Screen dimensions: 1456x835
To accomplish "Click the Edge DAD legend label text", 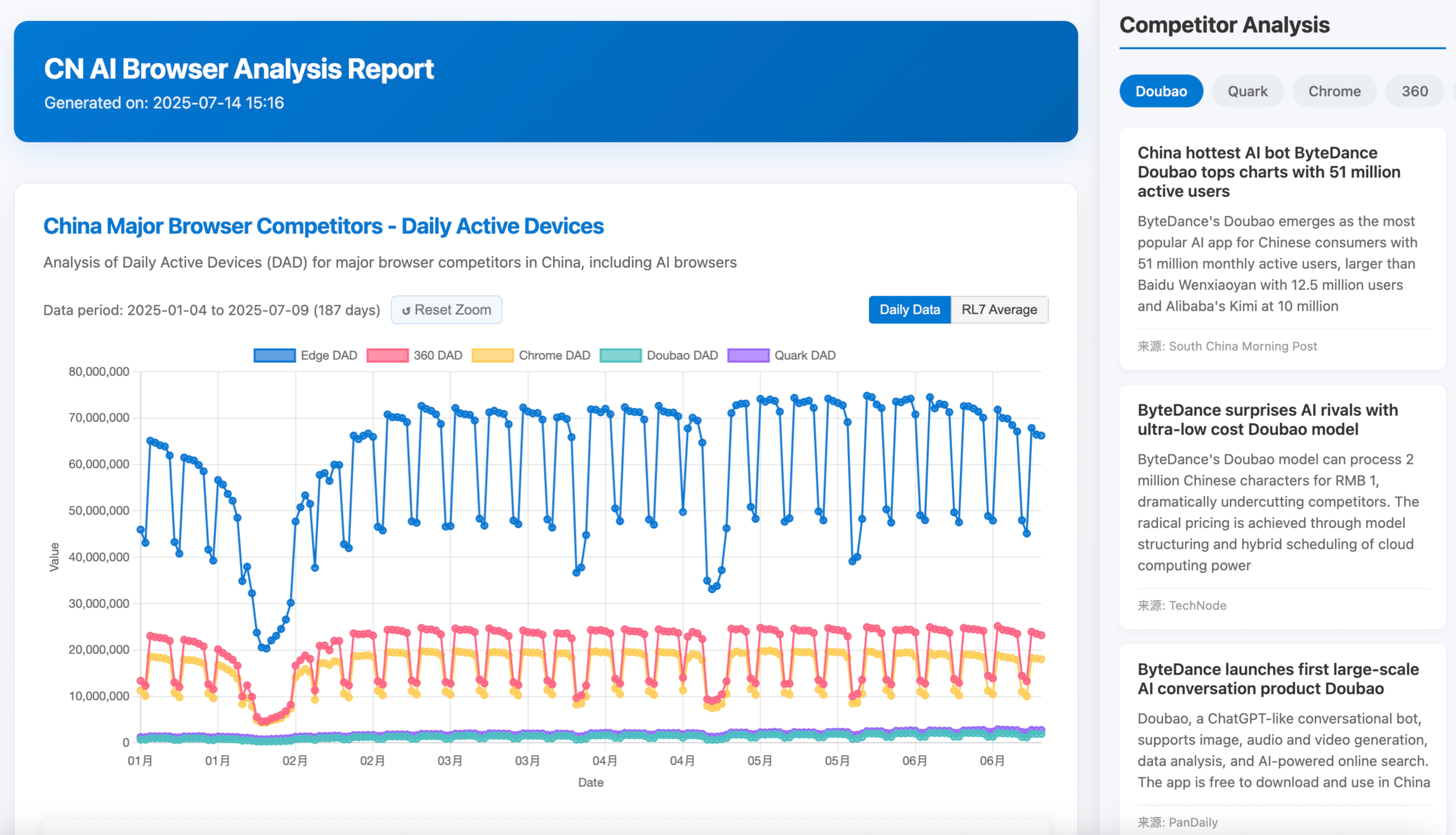I will [x=329, y=355].
